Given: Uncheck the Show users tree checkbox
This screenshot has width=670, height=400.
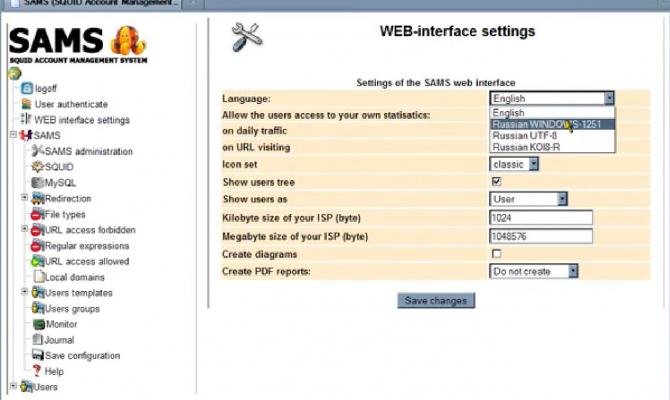Looking at the screenshot, I should click(x=496, y=182).
